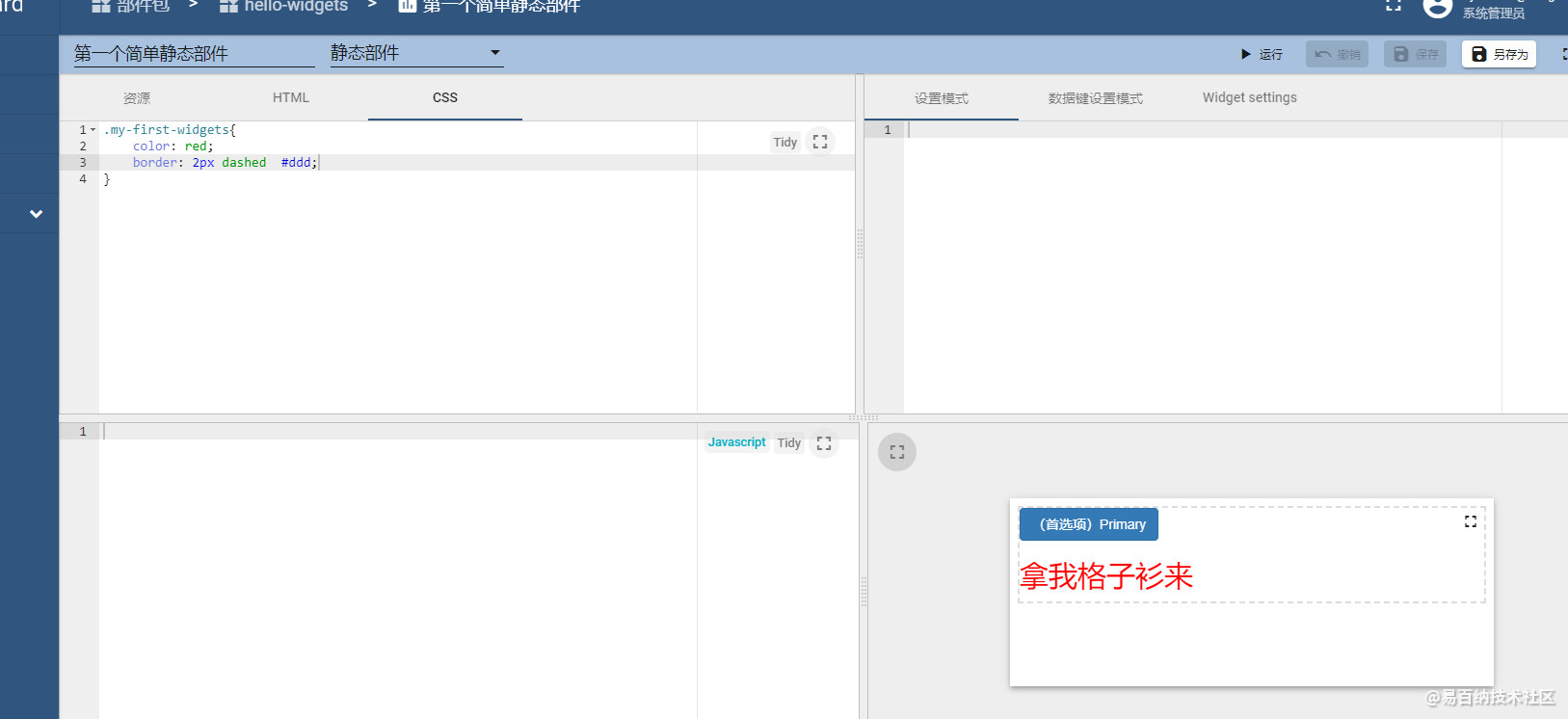Click the 运行 run button
The image size is (1568, 719).
(x=1262, y=55)
